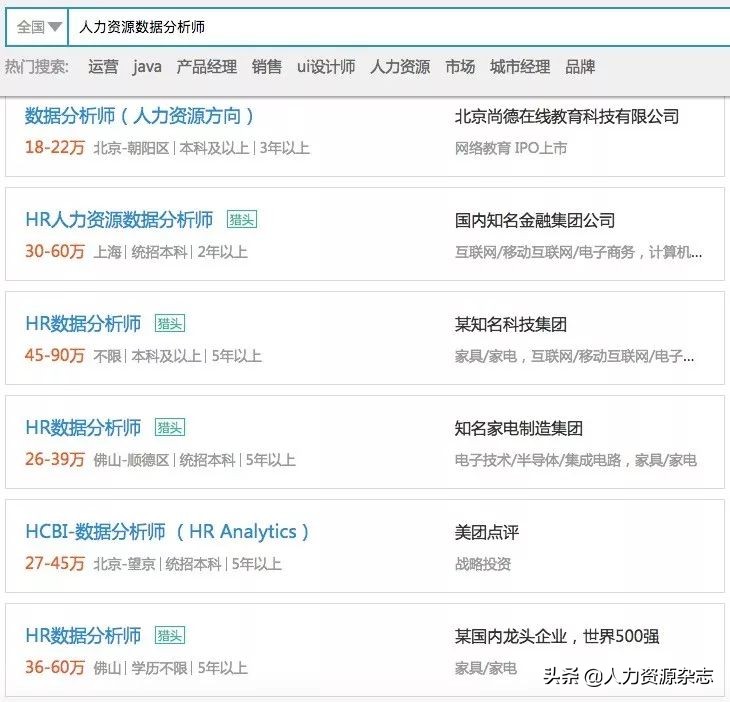
Task: Click salary text 18-22万
Action: tap(55, 148)
